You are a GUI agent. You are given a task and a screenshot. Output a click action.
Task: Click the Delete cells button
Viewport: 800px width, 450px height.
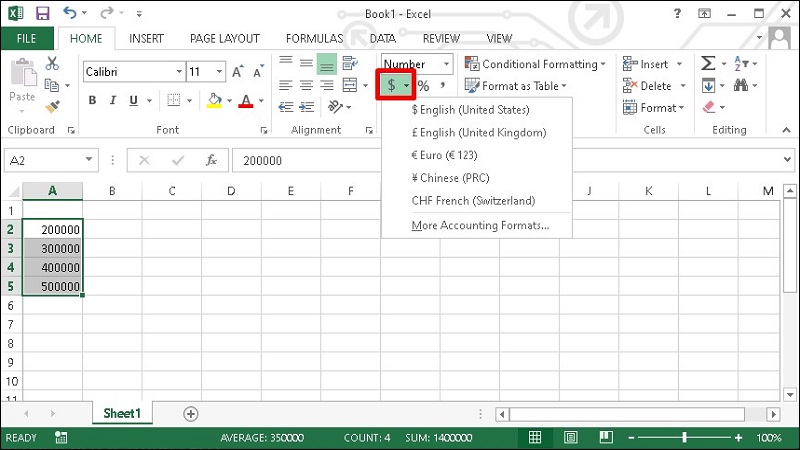point(647,86)
